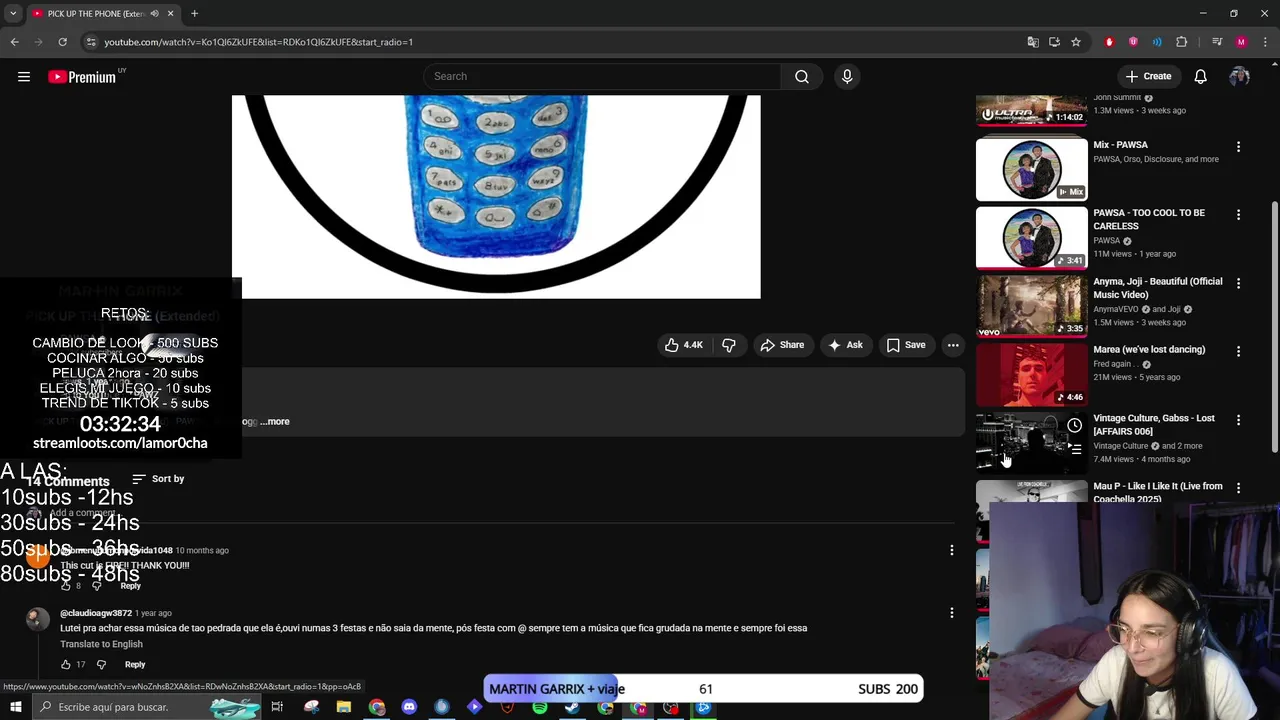Open the YouTube hamburger guide menu
The width and height of the screenshot is (1280, 720).
pyautogui.click(x=24, y=77)
